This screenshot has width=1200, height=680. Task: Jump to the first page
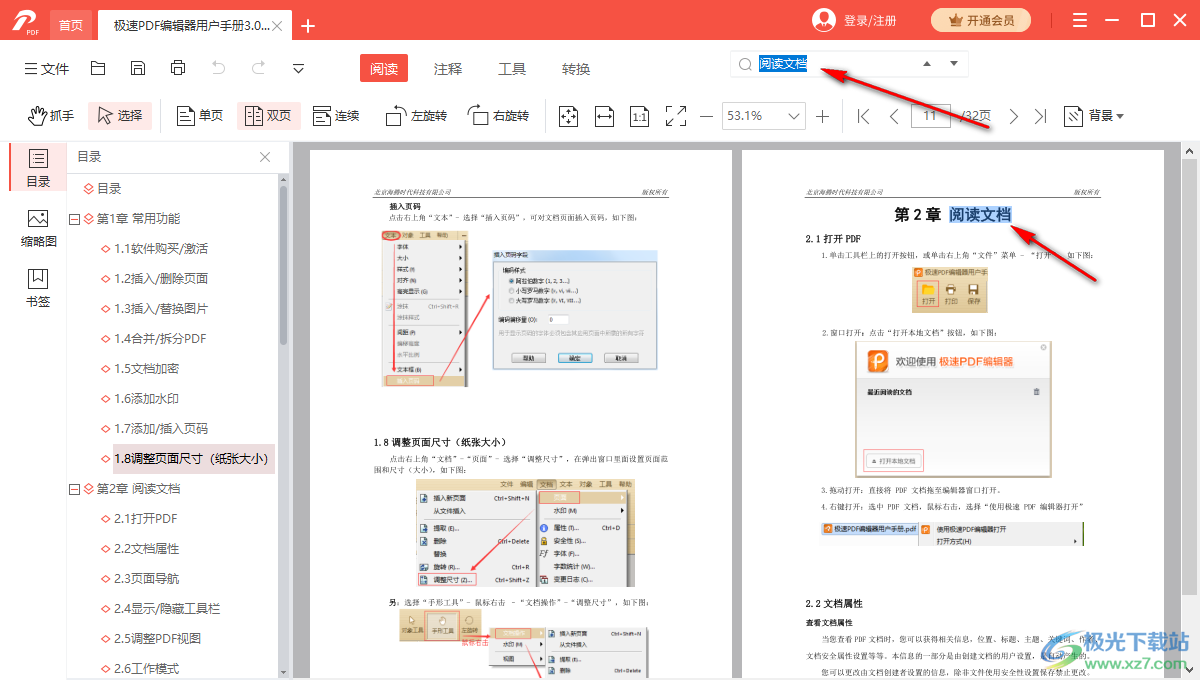[x=864, y=116]
